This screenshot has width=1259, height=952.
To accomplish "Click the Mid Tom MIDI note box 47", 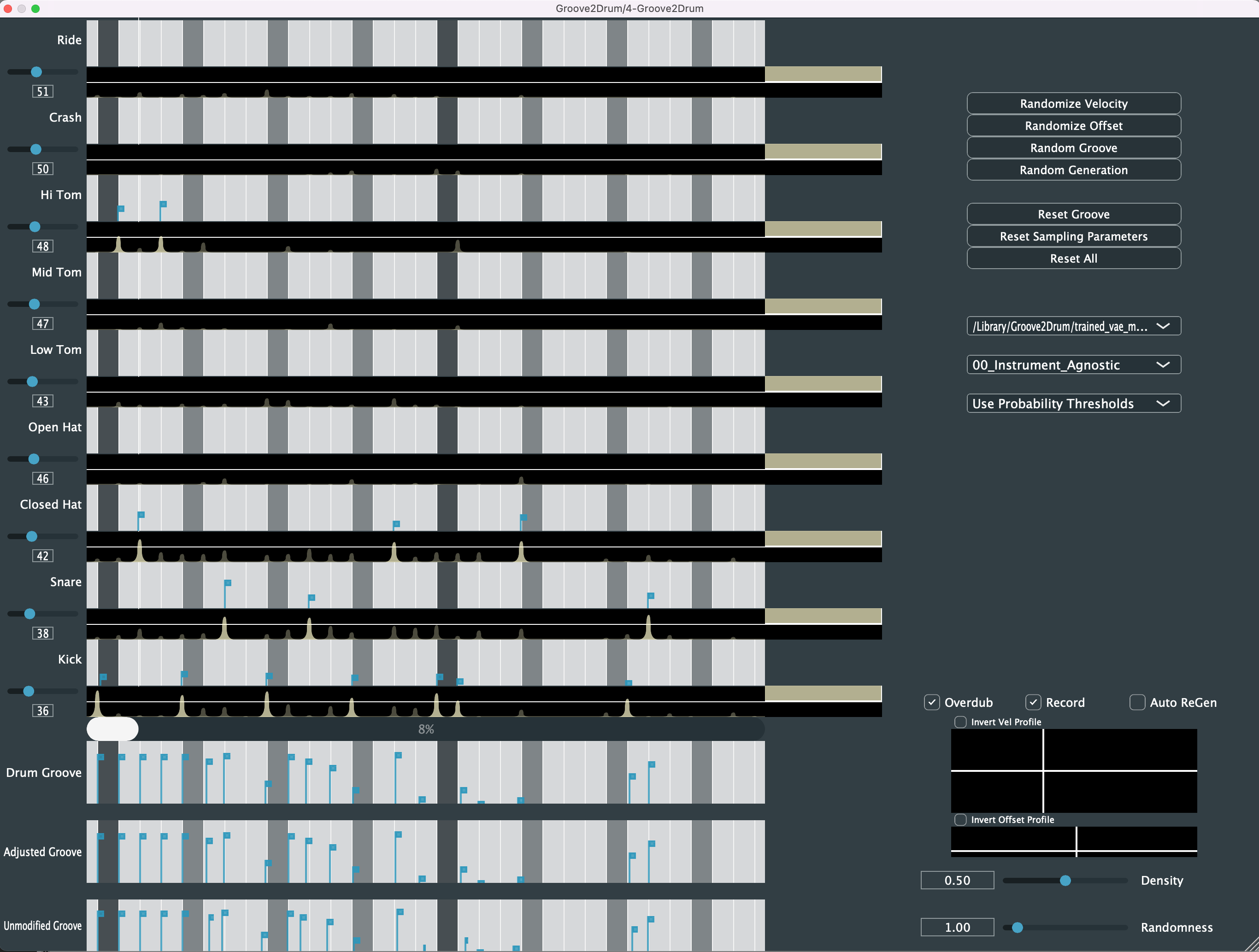I will pyautogui.click(x=43, y=324).
